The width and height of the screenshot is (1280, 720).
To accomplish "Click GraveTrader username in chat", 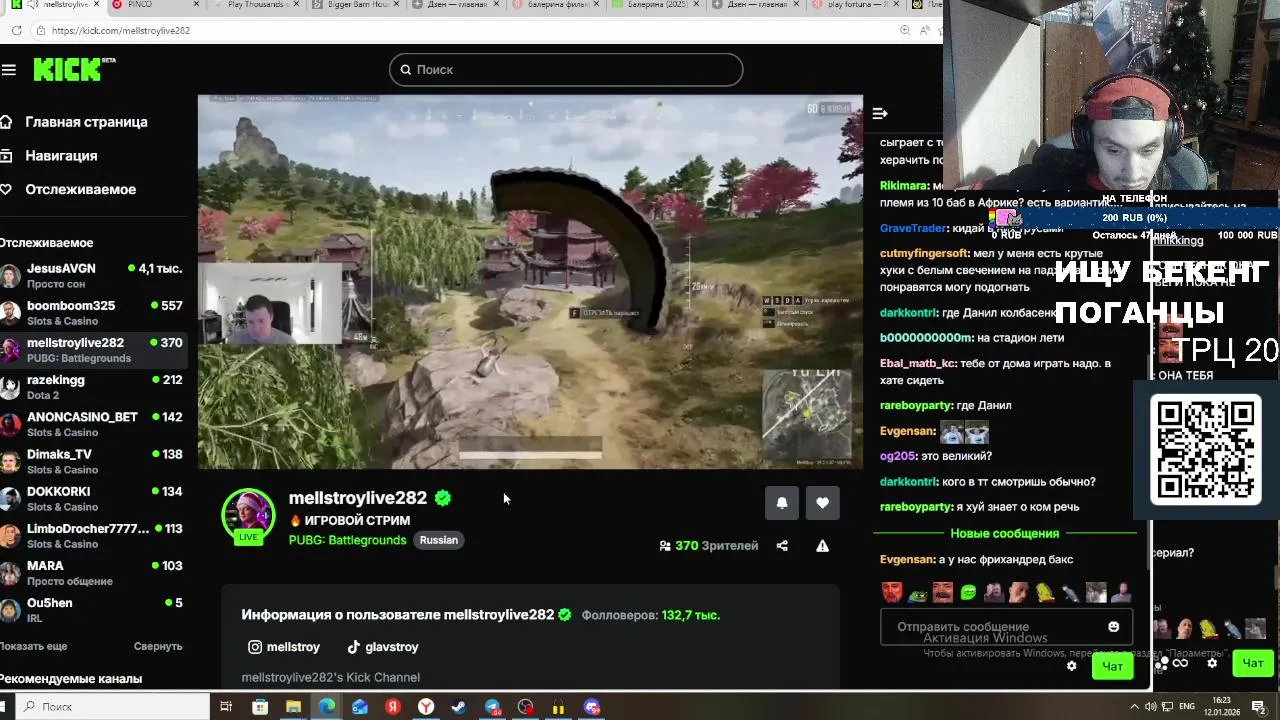I will click(913, 228).
